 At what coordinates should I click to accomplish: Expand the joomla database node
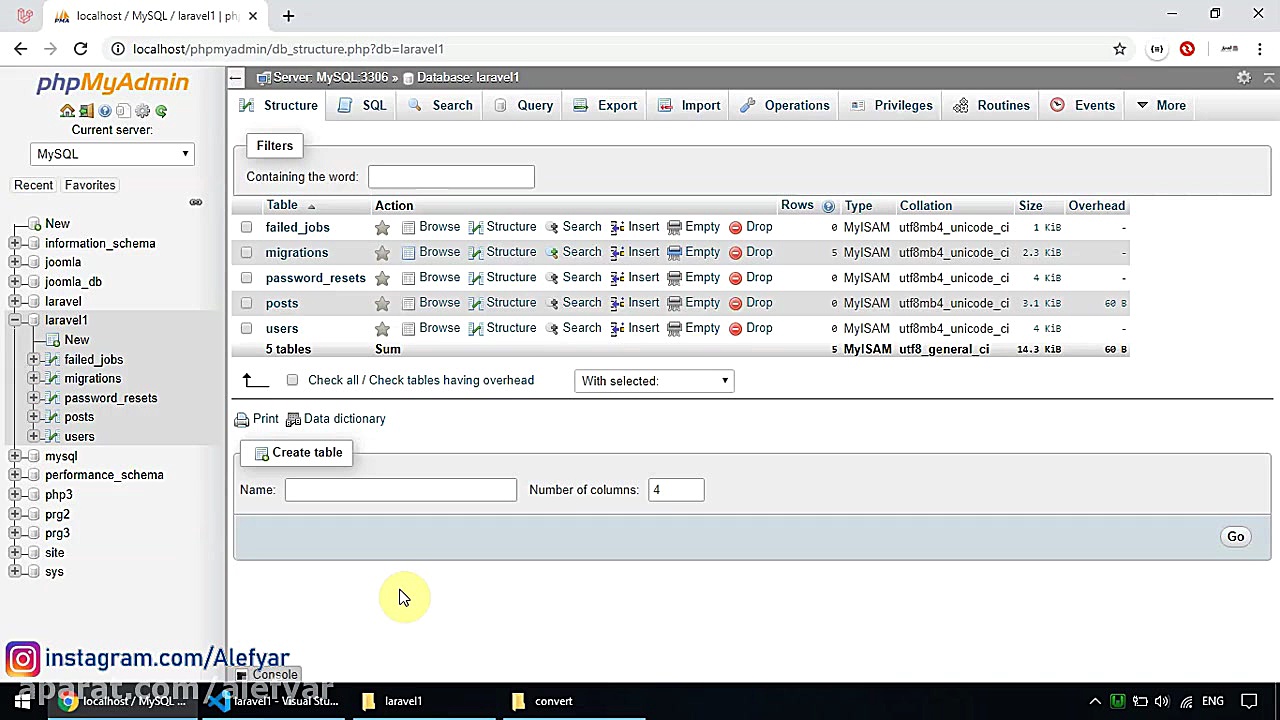(x=15, y=262)
